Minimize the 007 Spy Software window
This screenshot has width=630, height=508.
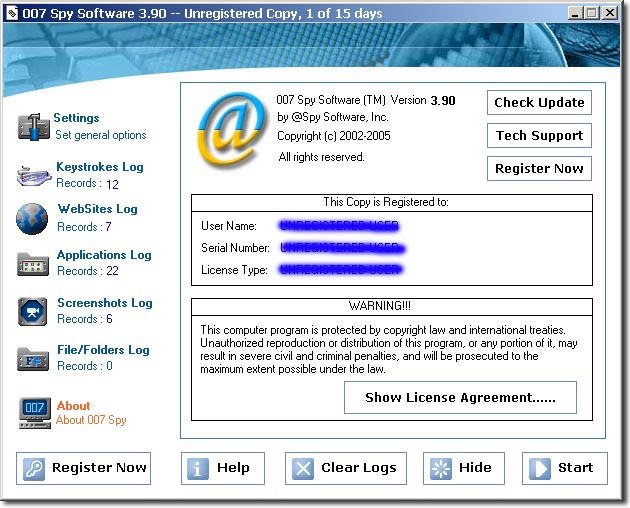[x=575, y=13]
